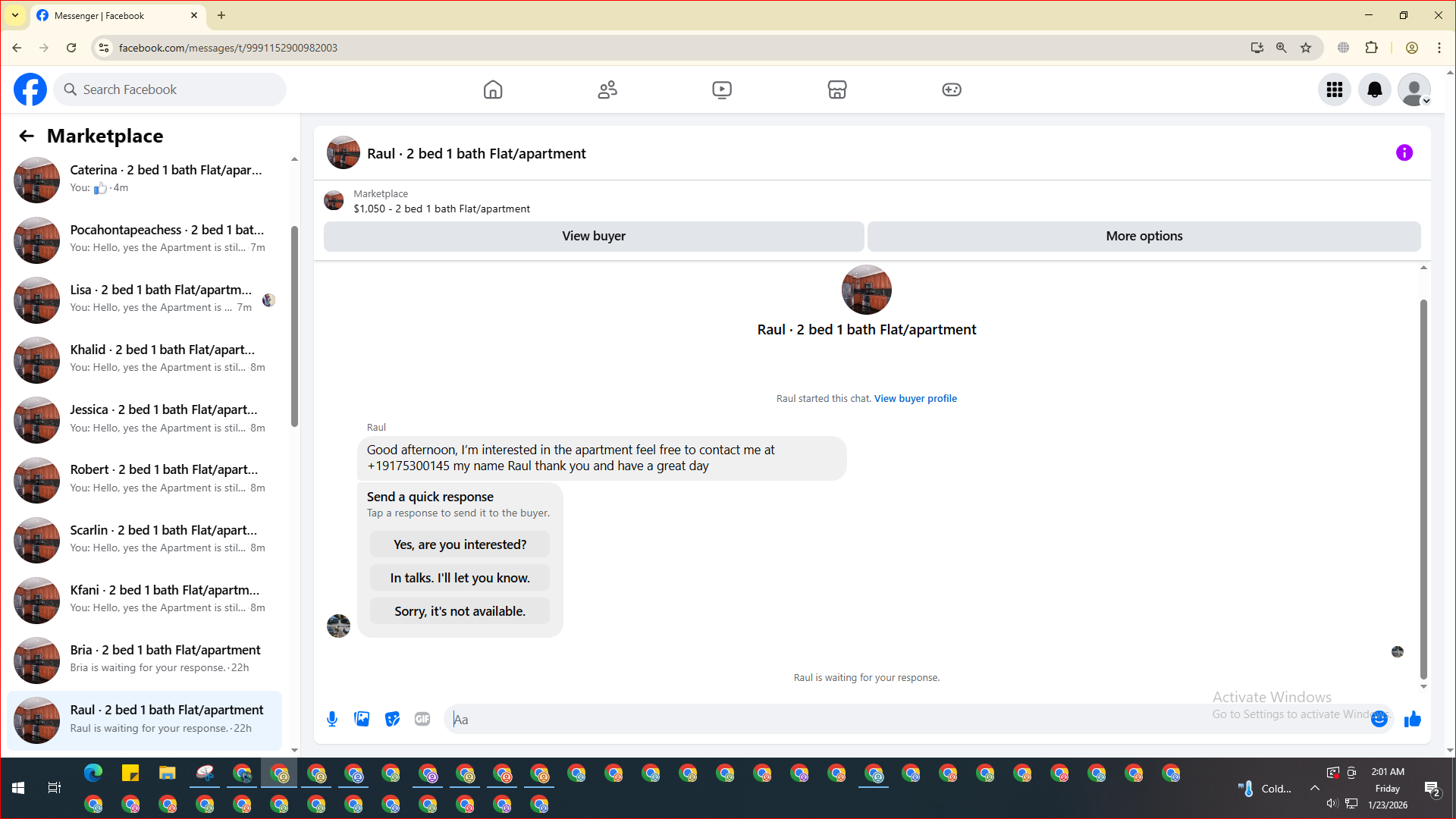Image resolution: width=1456 pixels, height=819 pixels.
Task: Open Caterina's conversation
Action: coord(144,180)
